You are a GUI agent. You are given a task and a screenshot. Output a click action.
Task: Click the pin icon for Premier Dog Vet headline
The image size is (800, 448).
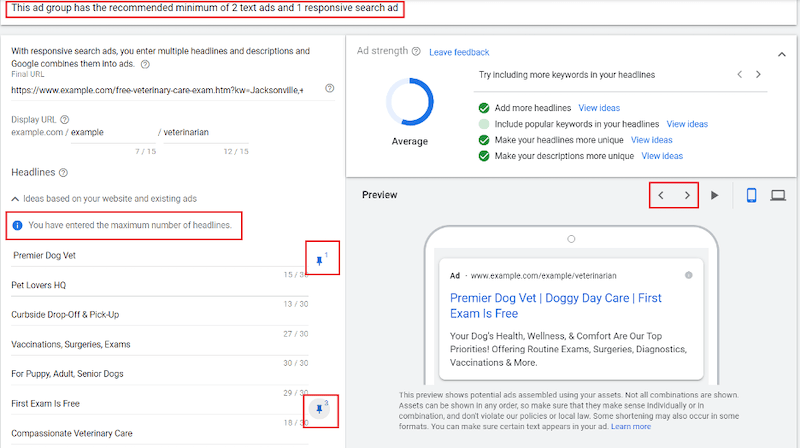click(x=319, y=261)
